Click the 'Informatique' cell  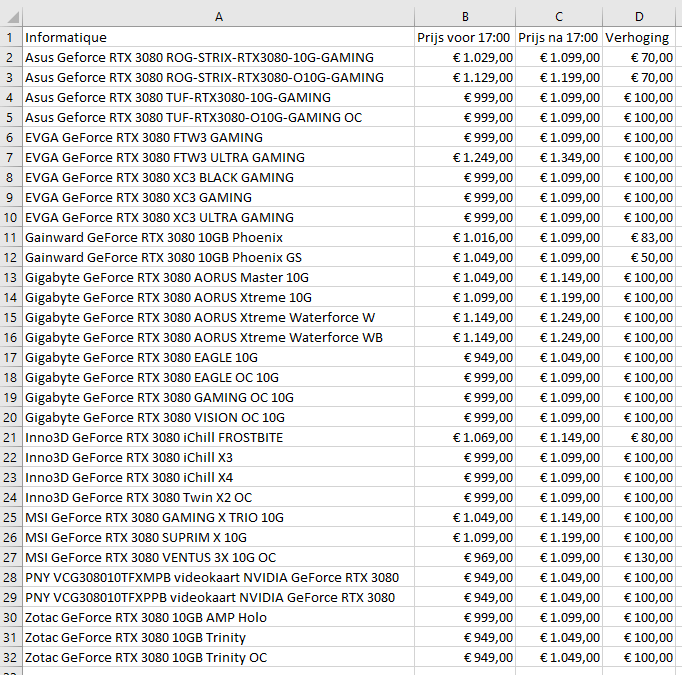coord(219,37)
